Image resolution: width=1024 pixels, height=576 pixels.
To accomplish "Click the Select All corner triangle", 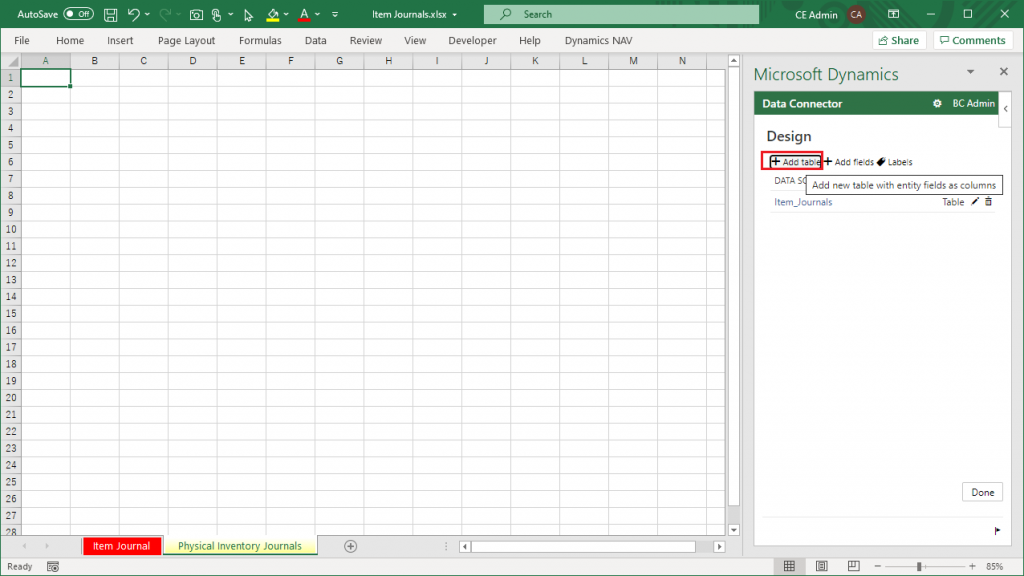I will tap(11, 61).
